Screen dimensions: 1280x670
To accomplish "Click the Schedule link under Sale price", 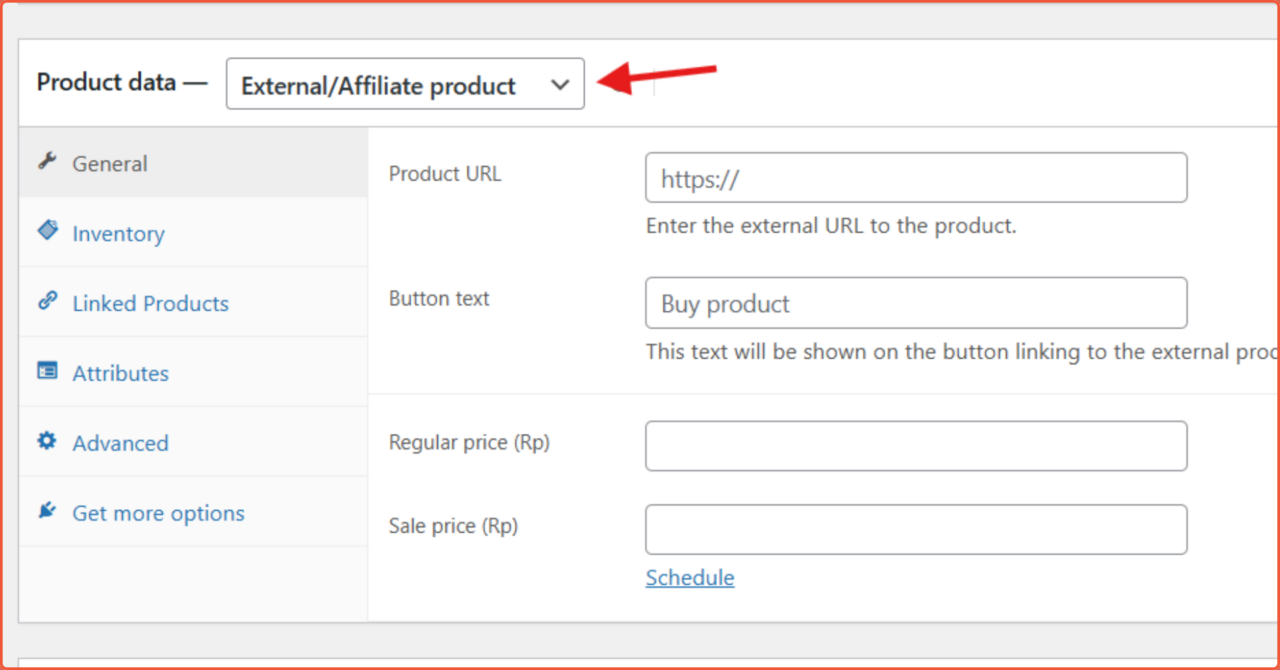I will pos(689,577).
